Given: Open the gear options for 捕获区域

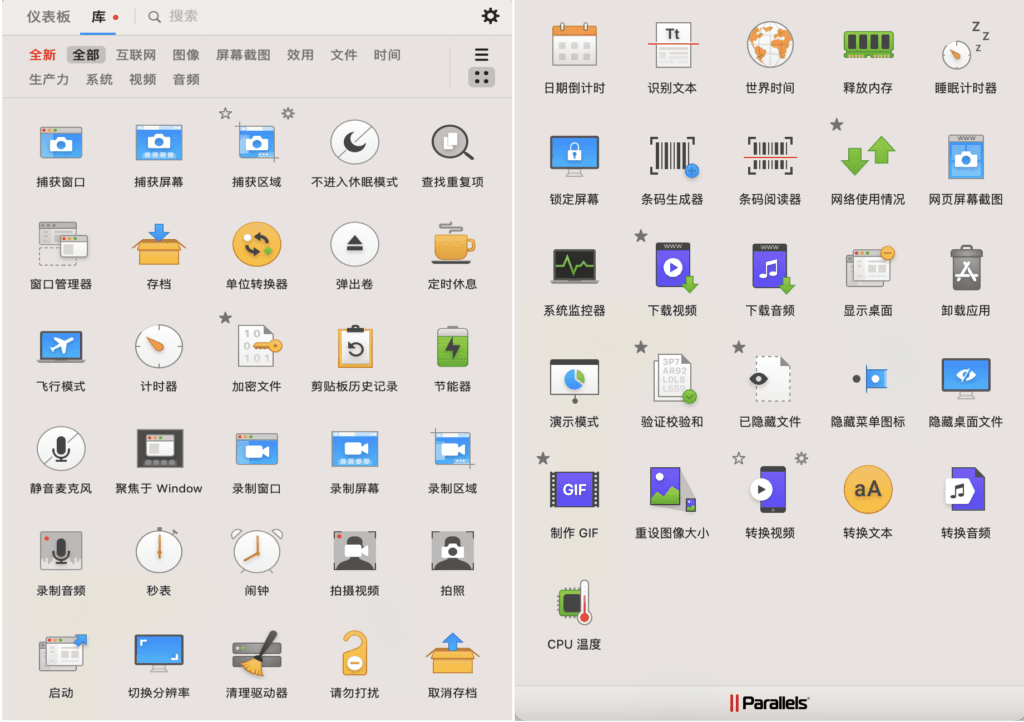Looking at the screenshot, I should 288,114.
